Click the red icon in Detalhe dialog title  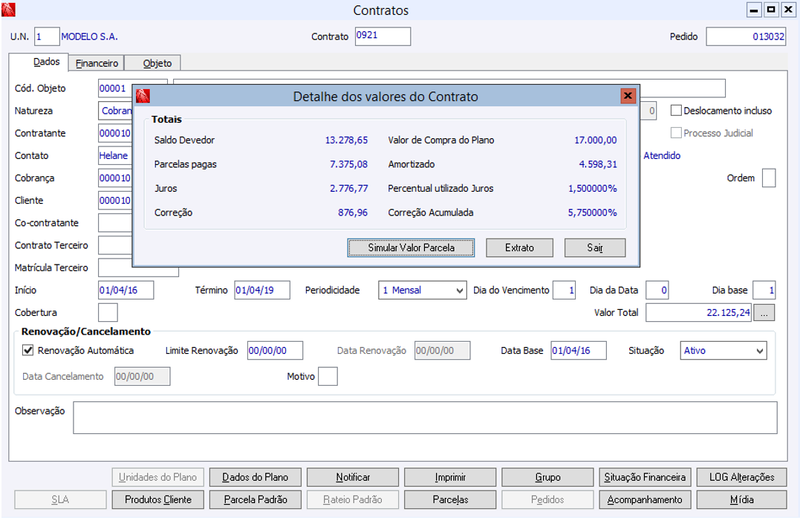[143, 96]
